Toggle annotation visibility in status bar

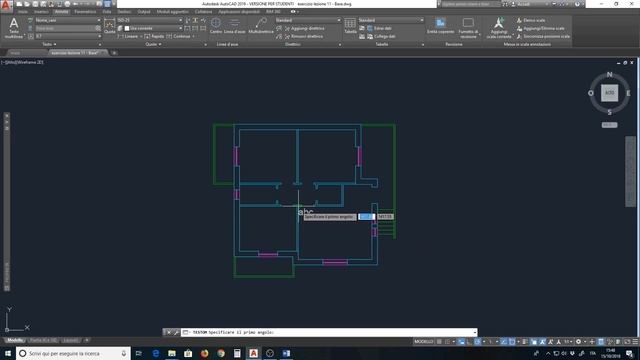[542, 342]
